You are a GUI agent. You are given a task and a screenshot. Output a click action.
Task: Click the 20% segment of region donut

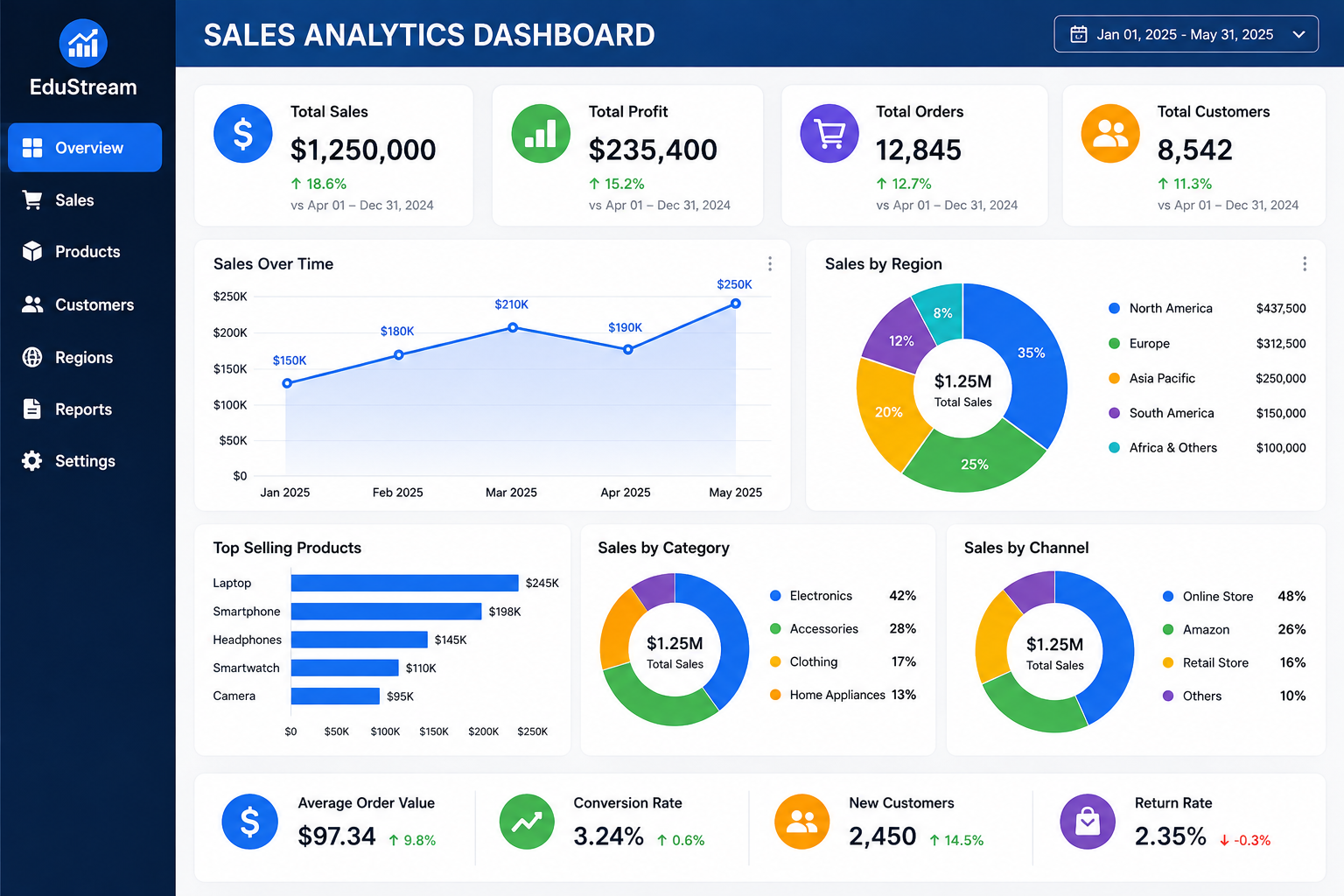click(889, 412)
